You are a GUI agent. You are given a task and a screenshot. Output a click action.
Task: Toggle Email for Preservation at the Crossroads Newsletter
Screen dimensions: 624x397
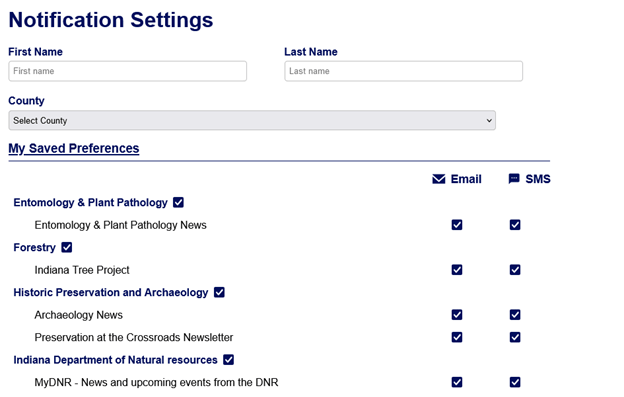click(457, 337)
